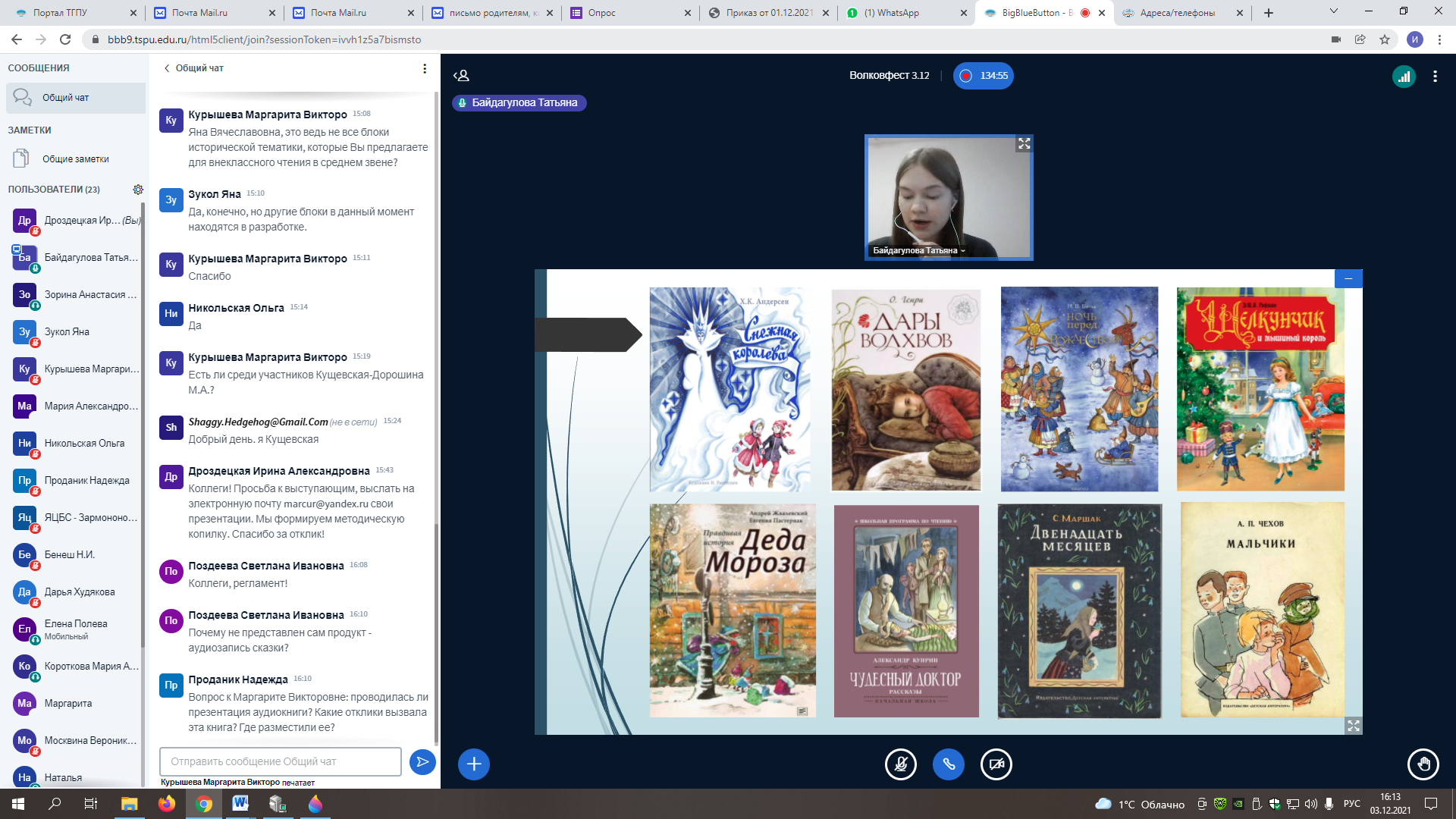The height and width of the screenshot is (819, 1456).
Task: Switch to the WhatsApp browser tab
Action: [908, 13]
